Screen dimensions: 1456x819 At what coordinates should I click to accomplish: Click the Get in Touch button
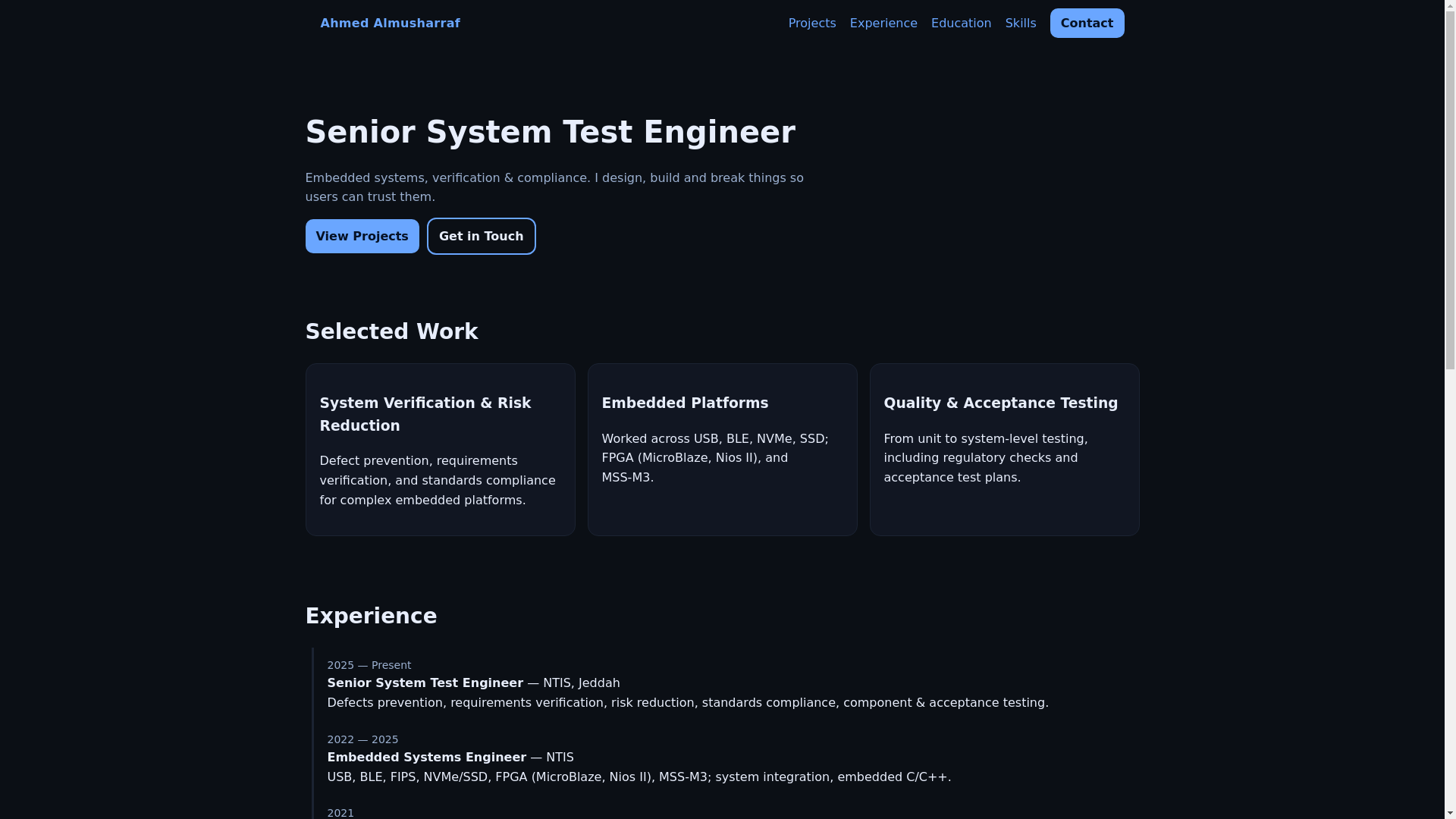482,237
